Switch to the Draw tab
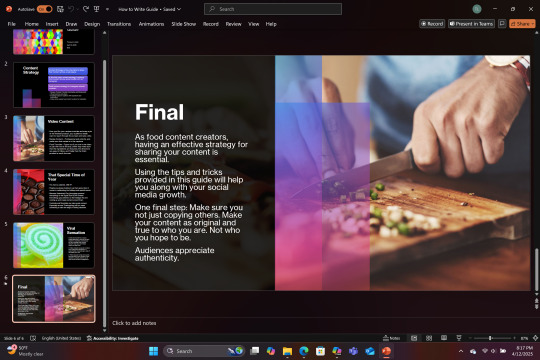Image resolution: width=540 pixels, height=360 pixels. [71, 24]
